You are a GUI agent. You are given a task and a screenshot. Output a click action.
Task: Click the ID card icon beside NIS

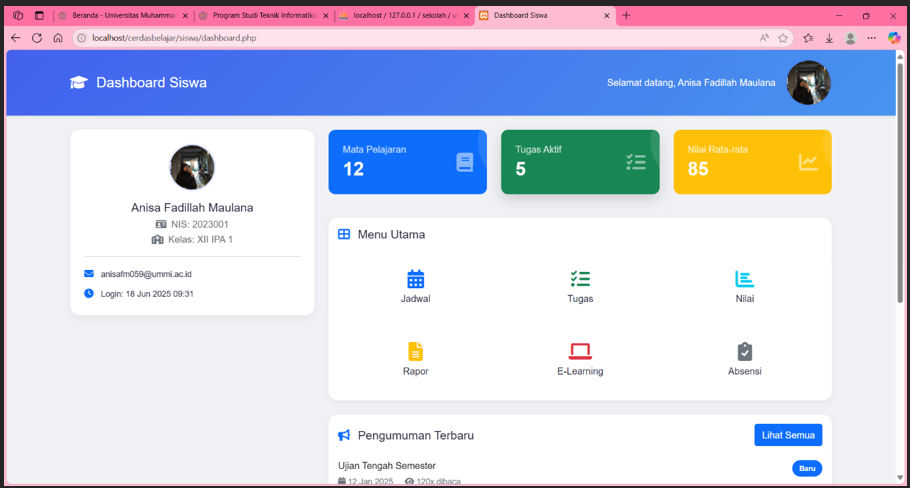pos(161,224)
